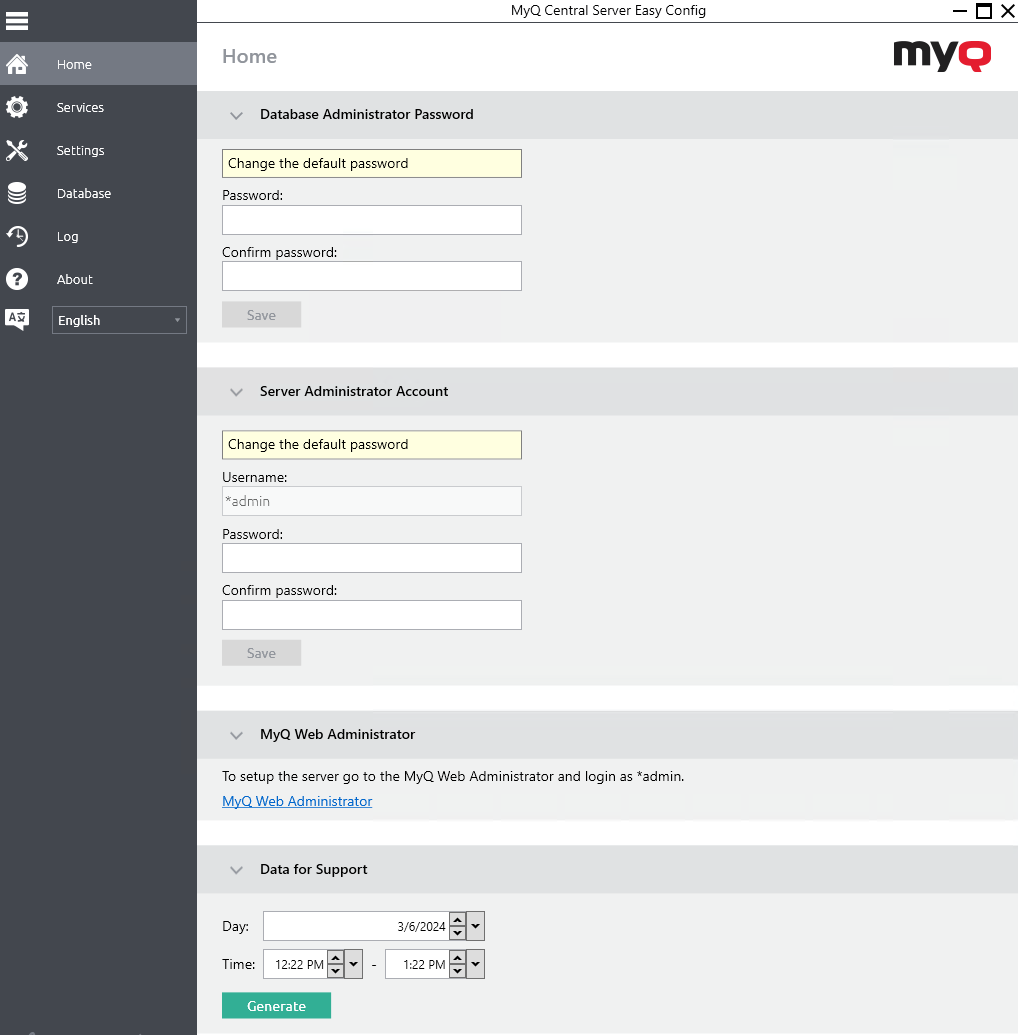Open the Day date picker dropdown
Viewport: 1018px width, 1035px height.
(x=476, y=926)
